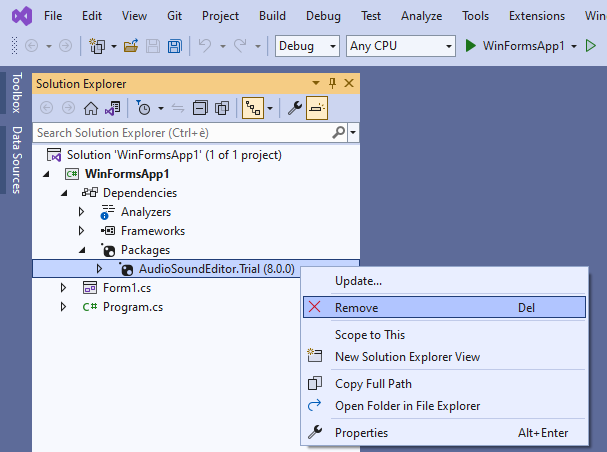Viewport: 607px width, 452px height.
Task: Click the Save All toolbar icon
Action: [x=174, y=46]
